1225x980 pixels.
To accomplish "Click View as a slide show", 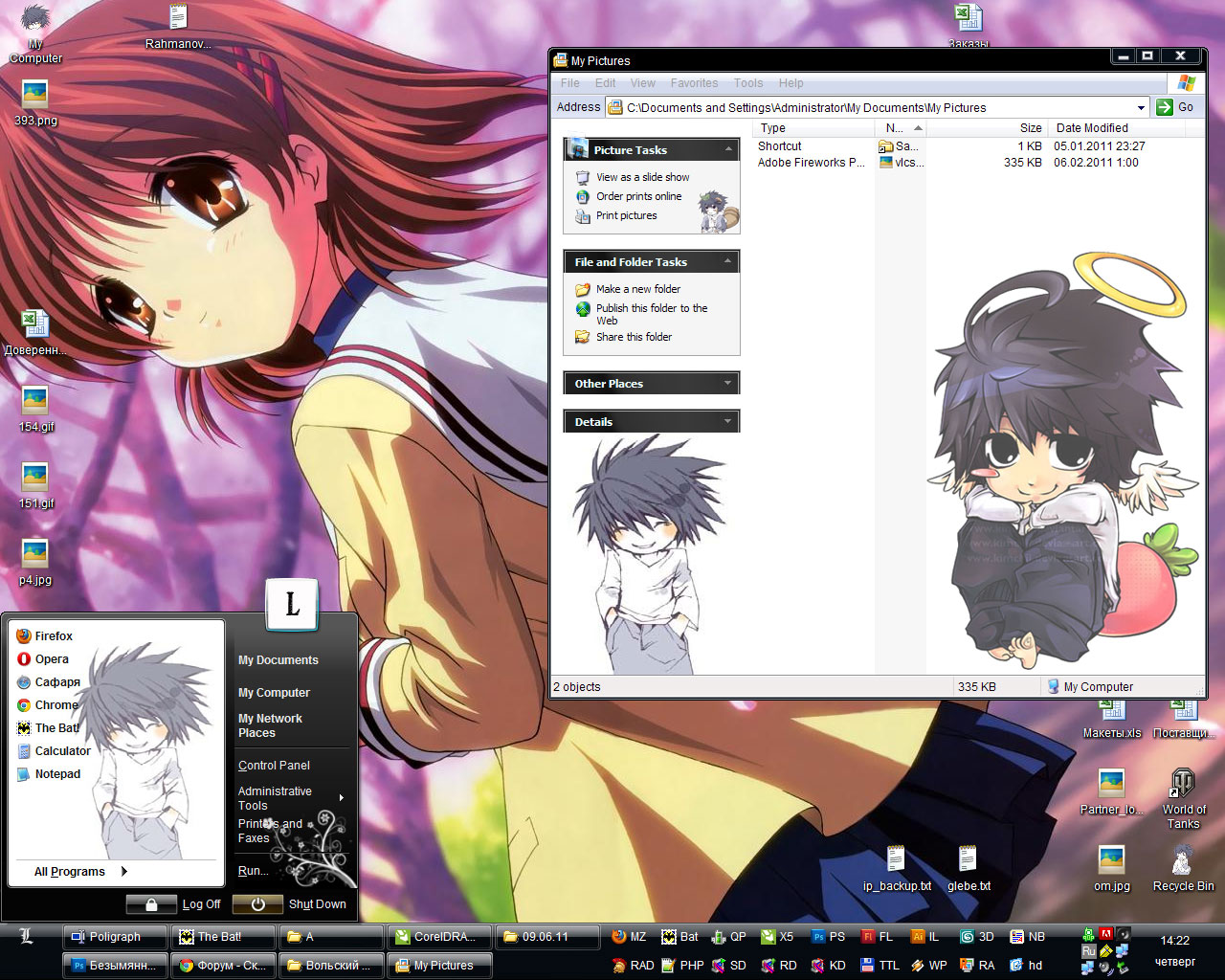I will pyautogui.click(x=642, y=177).
